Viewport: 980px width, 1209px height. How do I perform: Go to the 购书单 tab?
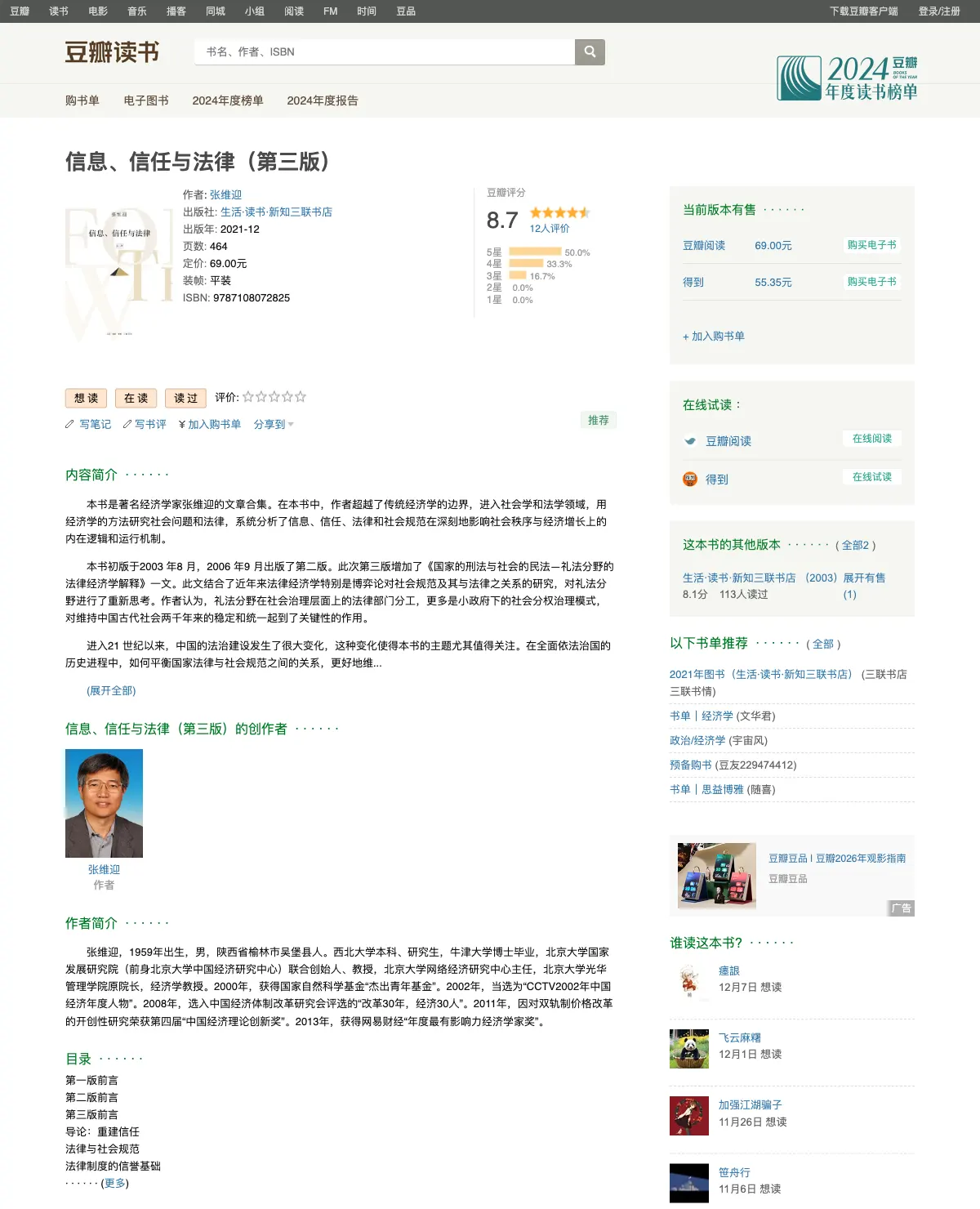coord(82,100)
